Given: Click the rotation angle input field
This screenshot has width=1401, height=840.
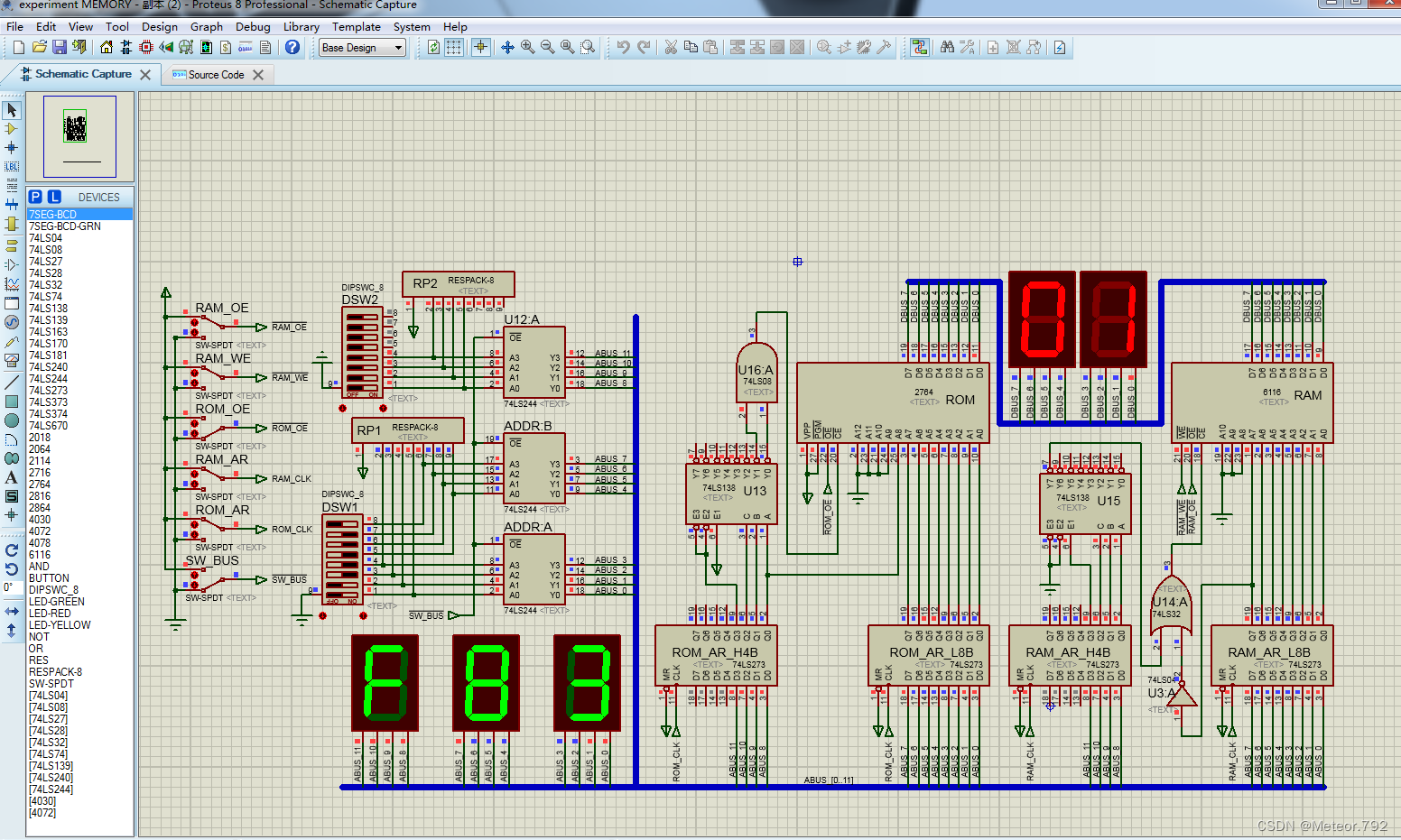Looking at the screenshot, I should (x=11, y=587).
